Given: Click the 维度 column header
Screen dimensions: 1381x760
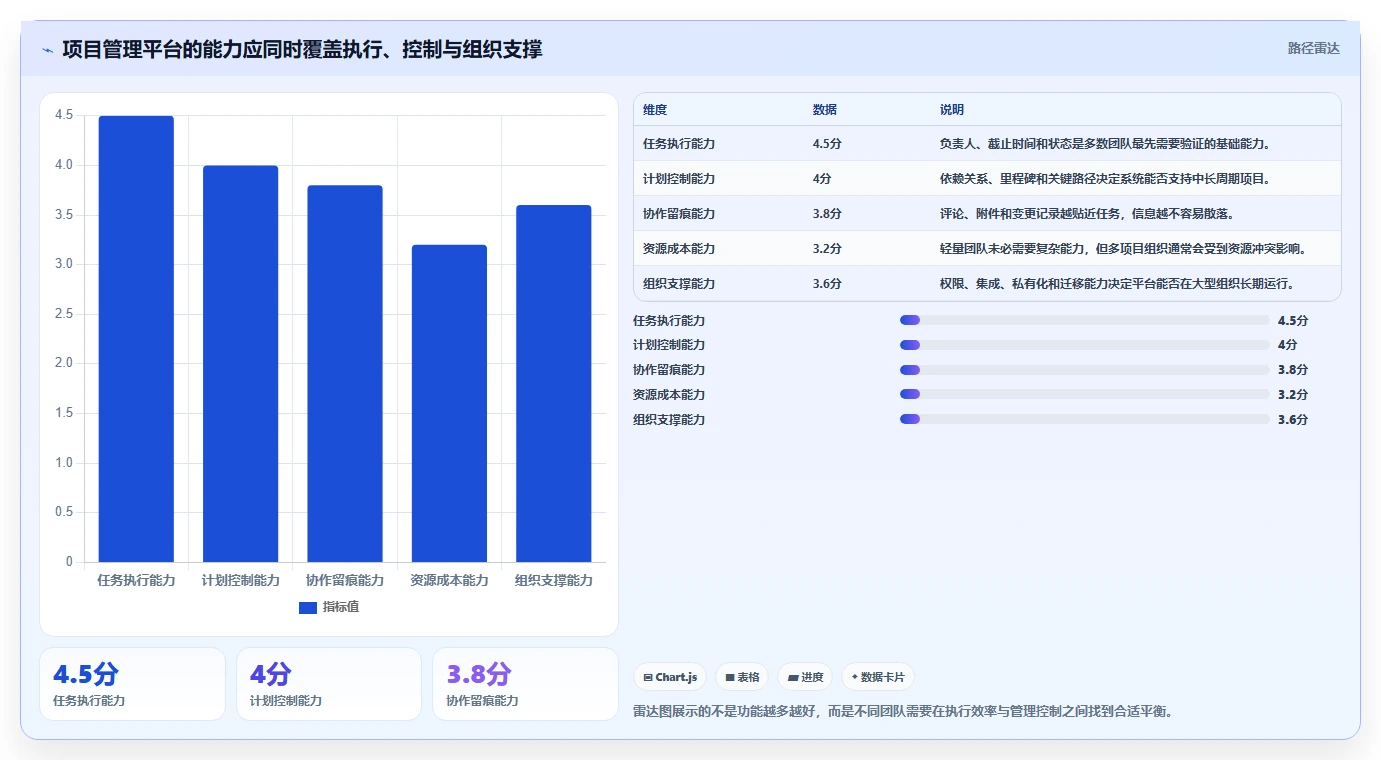Looking at the screenshot, I should click(x=655, y=110).
